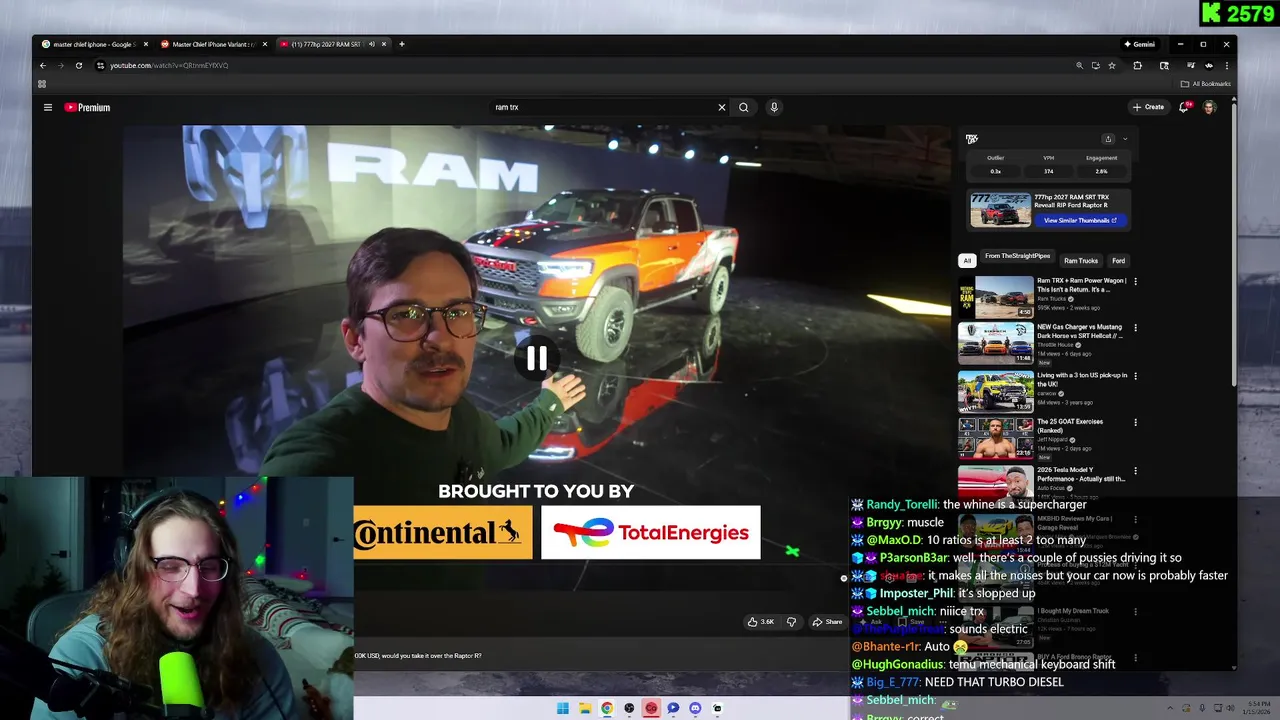Image resolution: width=1280 pixels, height=720 pixels.
Task: Select the 'Ford' filter chip
Action: click(1118, 261)
